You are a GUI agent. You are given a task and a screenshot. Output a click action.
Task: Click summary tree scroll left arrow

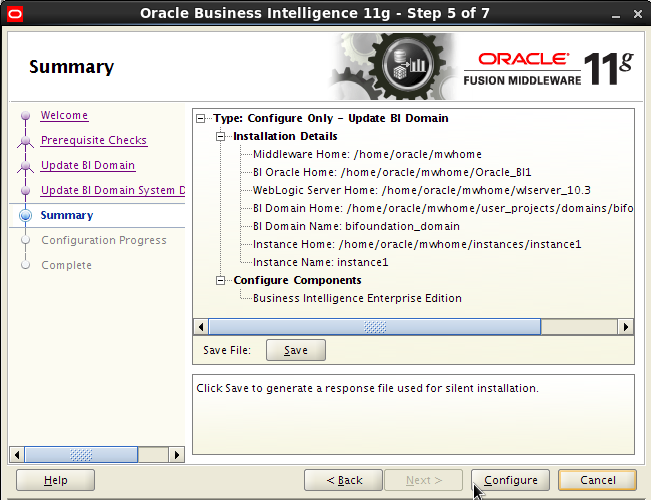(x=201, y=327)
